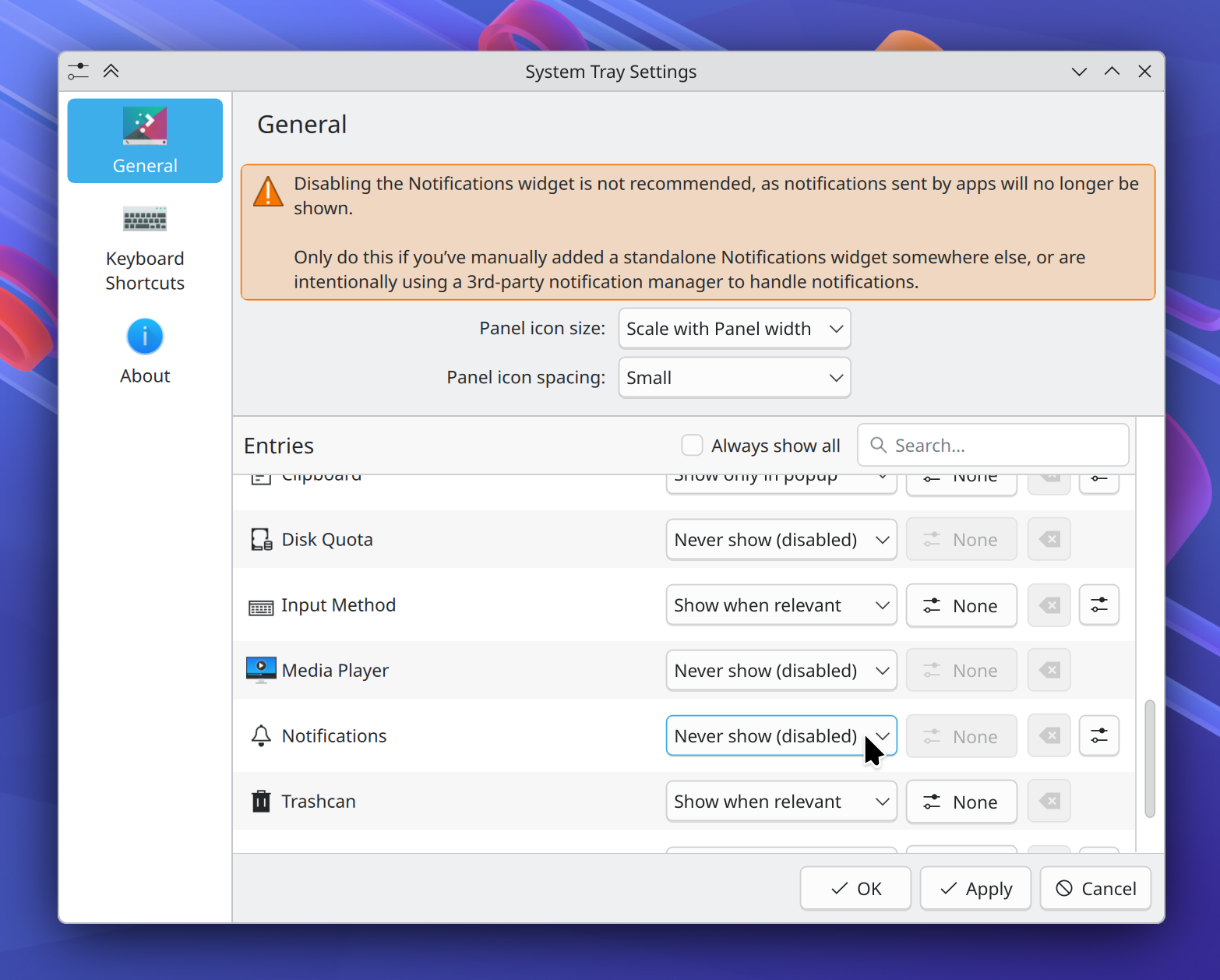1220x980 pixels.
Task: Click the OK button
Action: coord(855,888)
